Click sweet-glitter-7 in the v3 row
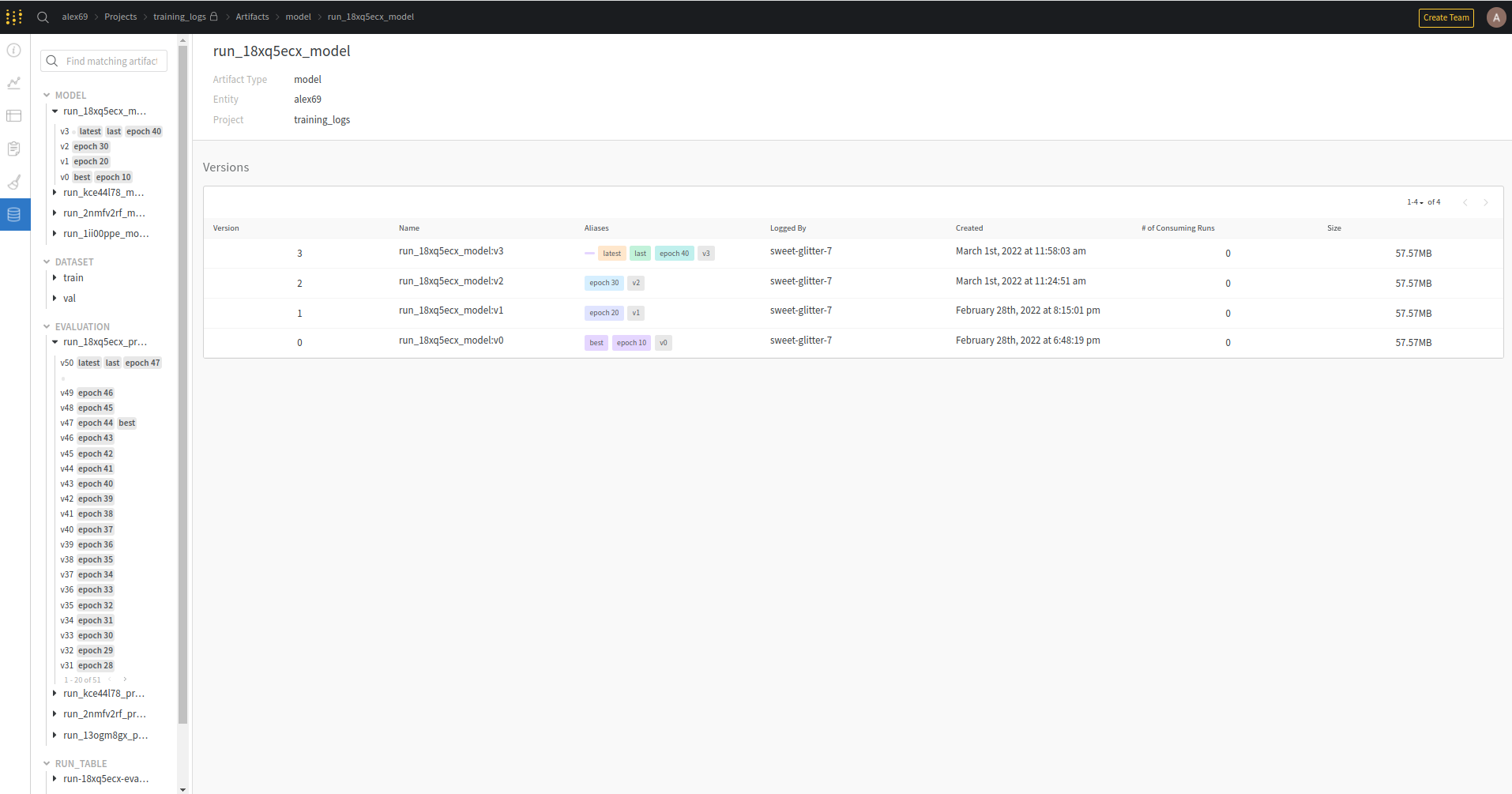 point(801,251)
